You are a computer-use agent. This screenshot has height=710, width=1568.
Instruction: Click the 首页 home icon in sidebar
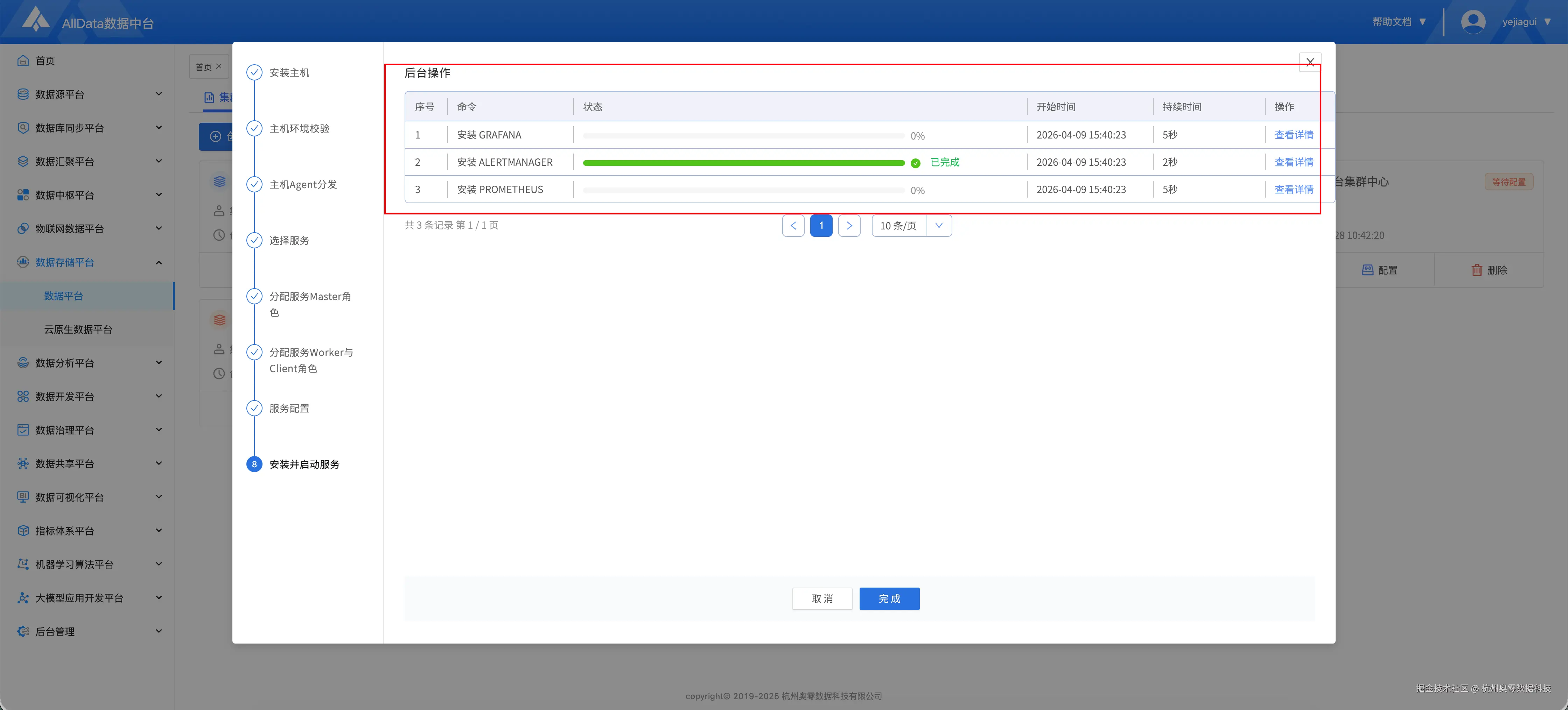coord(23,61)
